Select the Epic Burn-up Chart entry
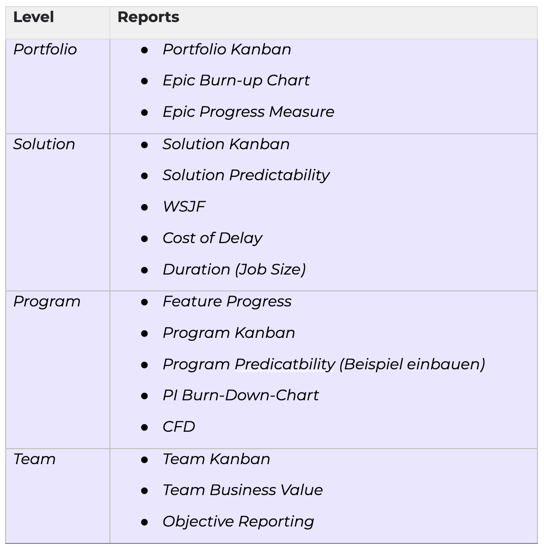This screenshot has height=550, width=544. tap(236, 81)
